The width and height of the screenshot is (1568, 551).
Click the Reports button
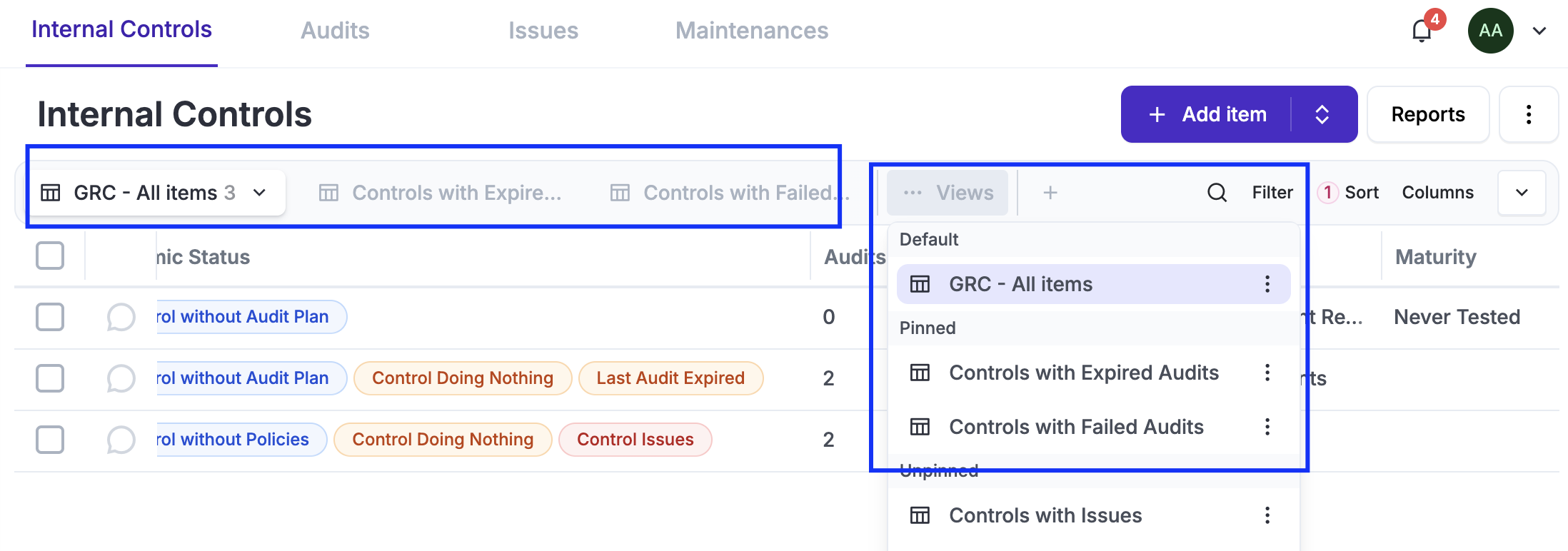click(x=1427, y=114)
